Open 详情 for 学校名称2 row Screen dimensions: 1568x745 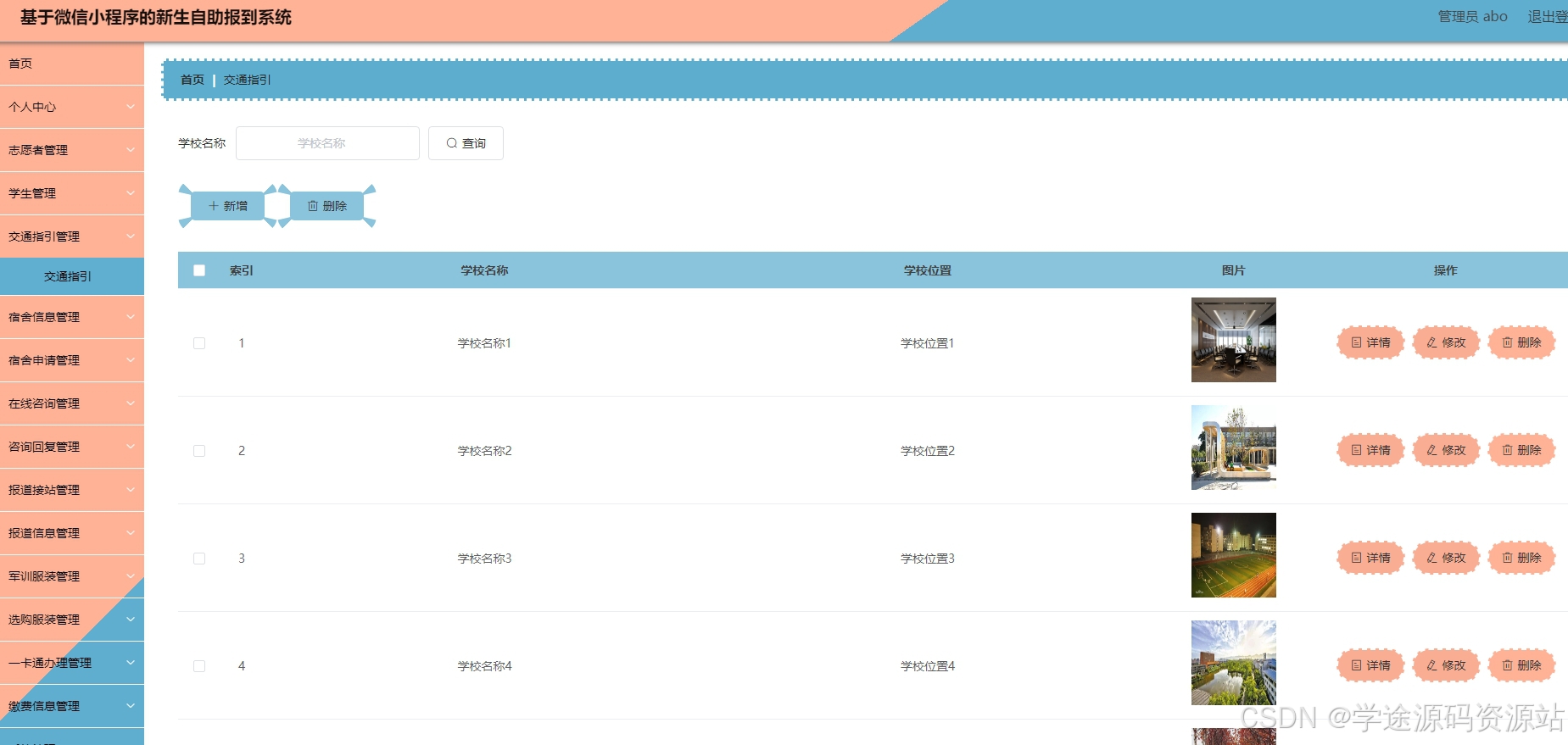(x=1370, y=450)
